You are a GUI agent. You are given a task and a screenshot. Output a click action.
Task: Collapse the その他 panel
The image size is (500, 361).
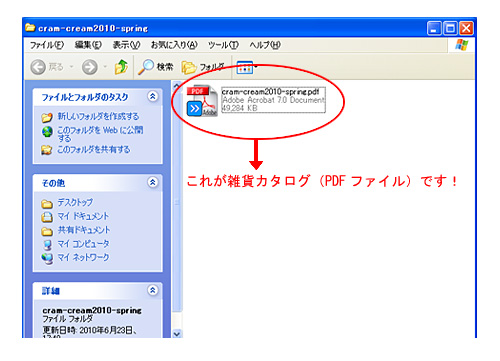pyautogui.click(x=153, y=182)
